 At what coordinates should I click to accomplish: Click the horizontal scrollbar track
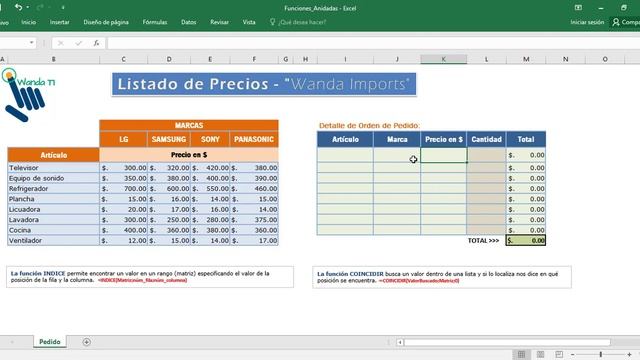pyautogui.click(x=507, y=342)
